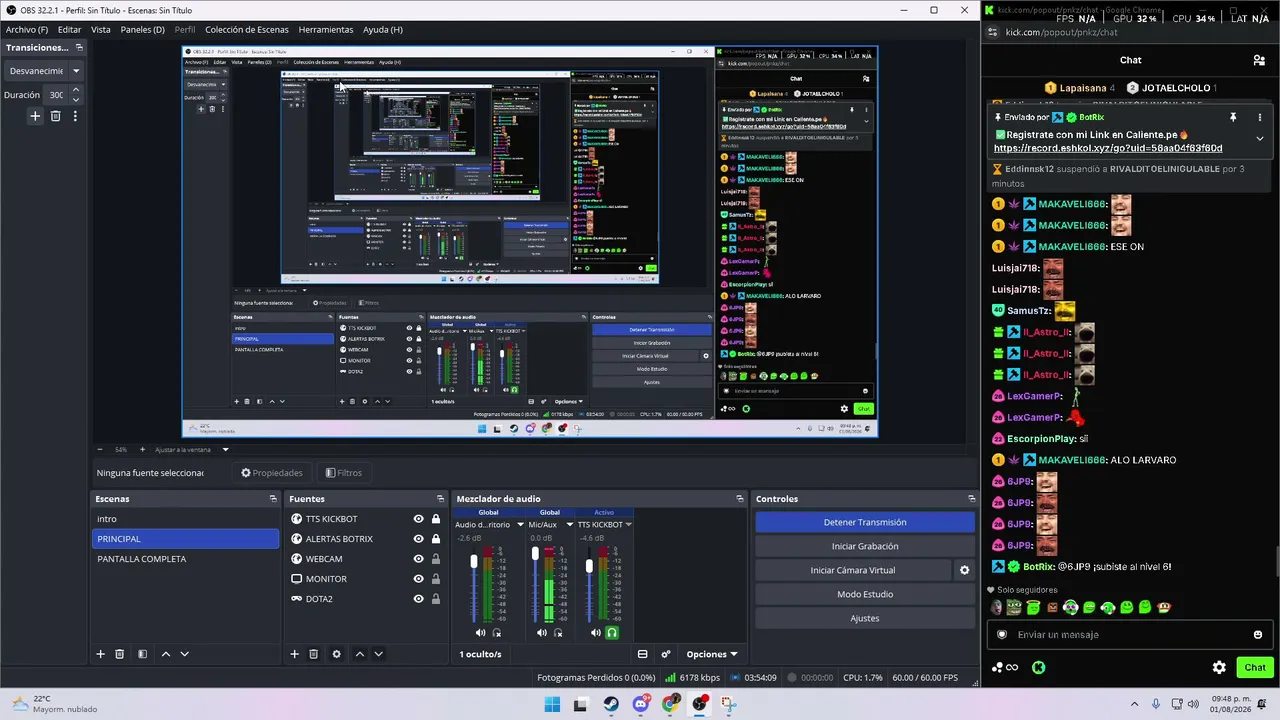Open OBS Ajustes settings button

(x=865, y=618)
